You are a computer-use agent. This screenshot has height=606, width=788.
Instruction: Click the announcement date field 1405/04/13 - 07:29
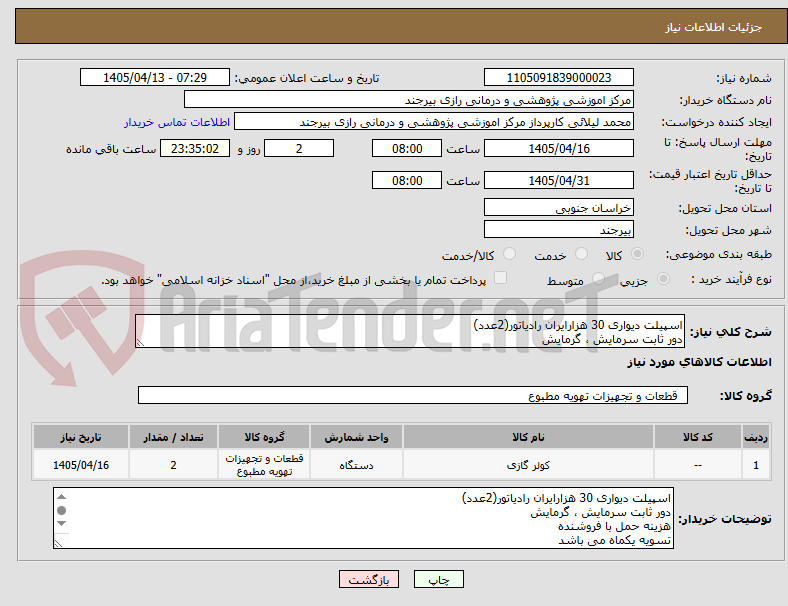click(155, 77)
